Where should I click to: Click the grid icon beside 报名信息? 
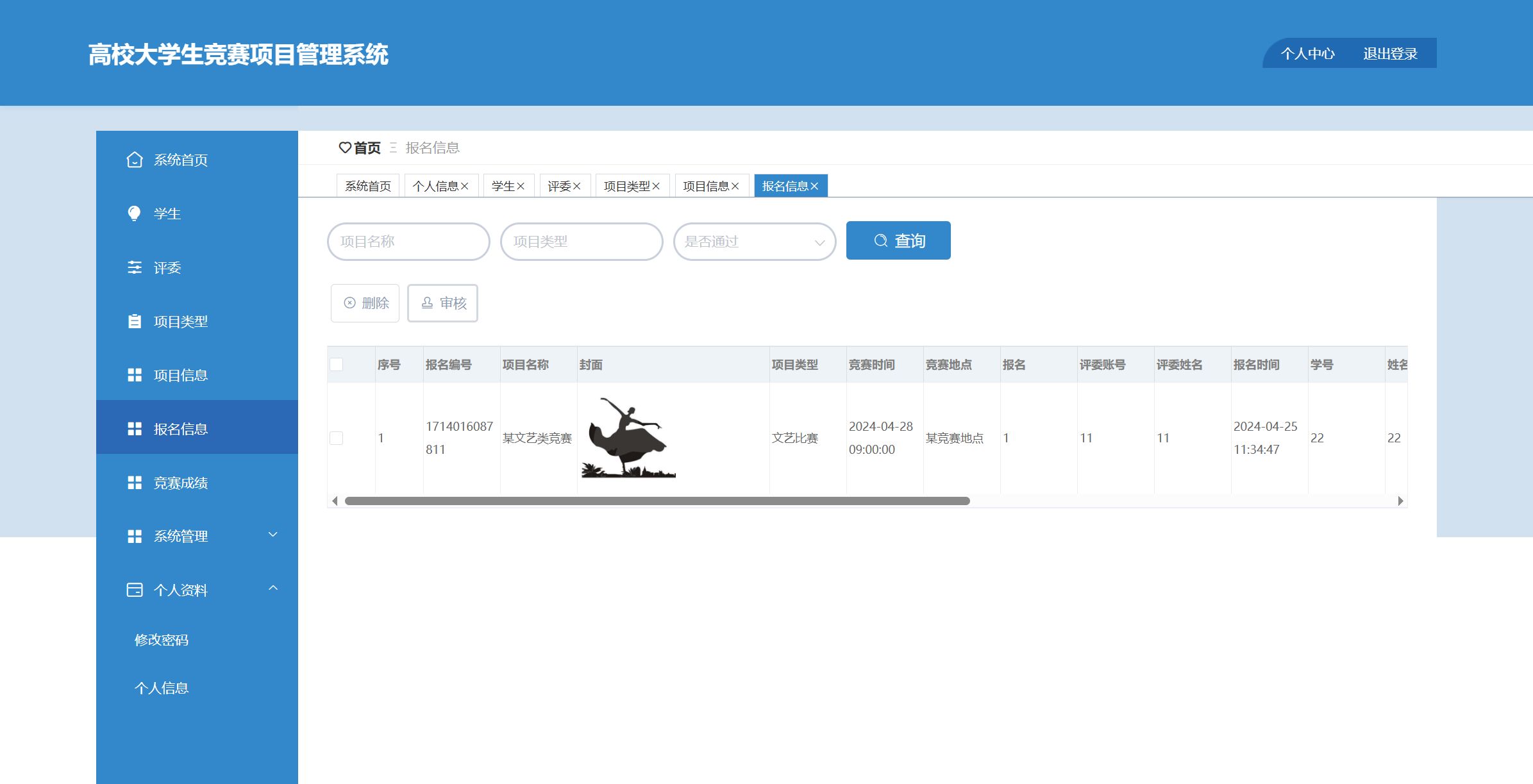(135, 429)
